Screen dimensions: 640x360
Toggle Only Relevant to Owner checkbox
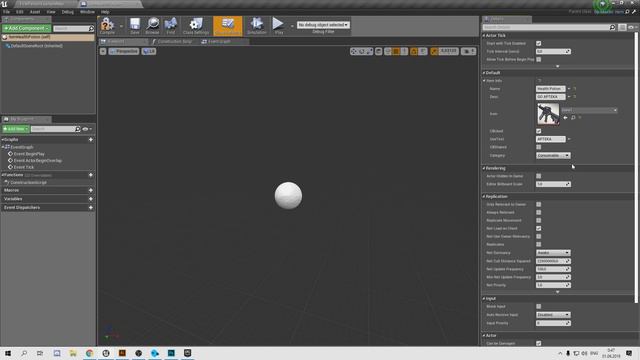538,204
